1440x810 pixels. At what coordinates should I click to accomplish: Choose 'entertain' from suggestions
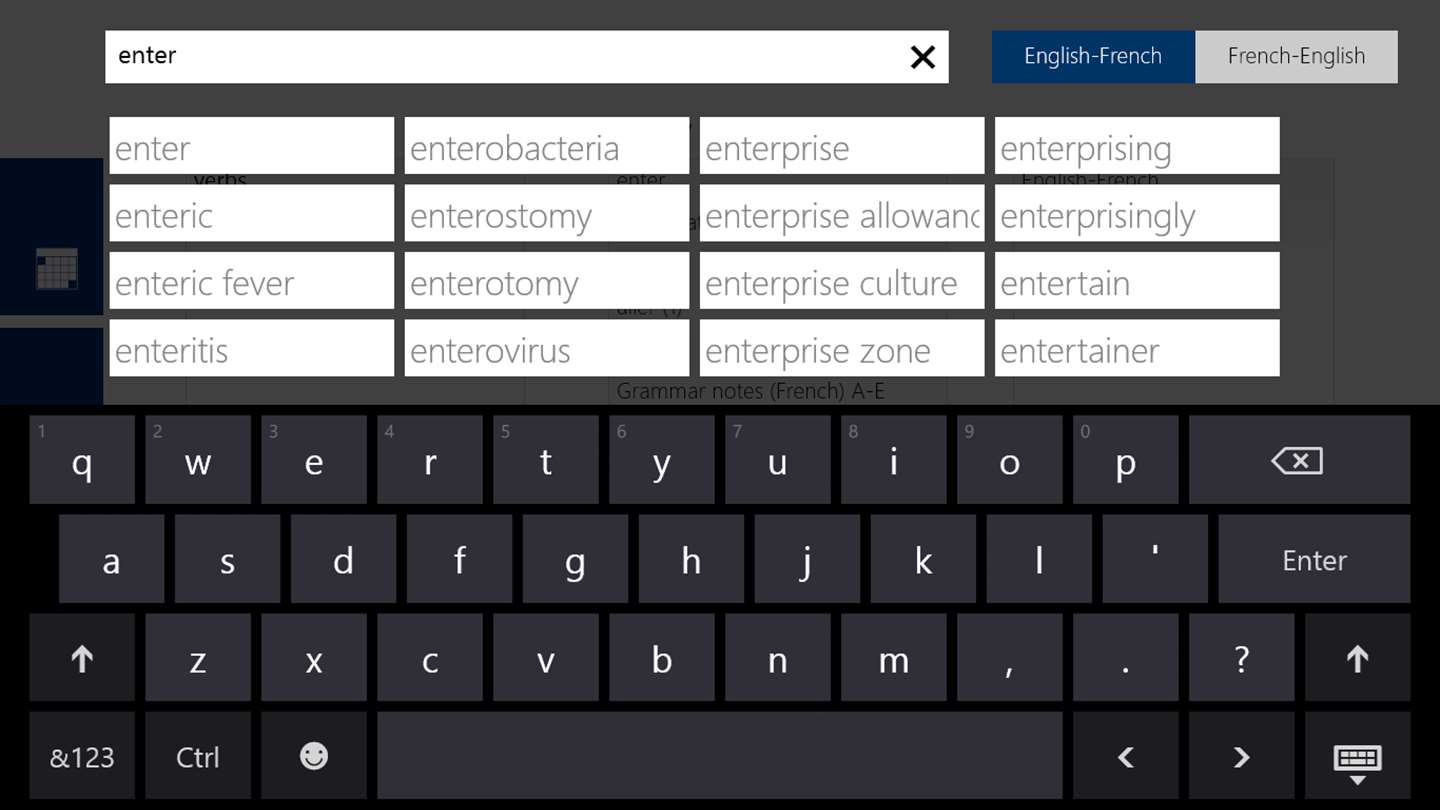(1136, 281)
